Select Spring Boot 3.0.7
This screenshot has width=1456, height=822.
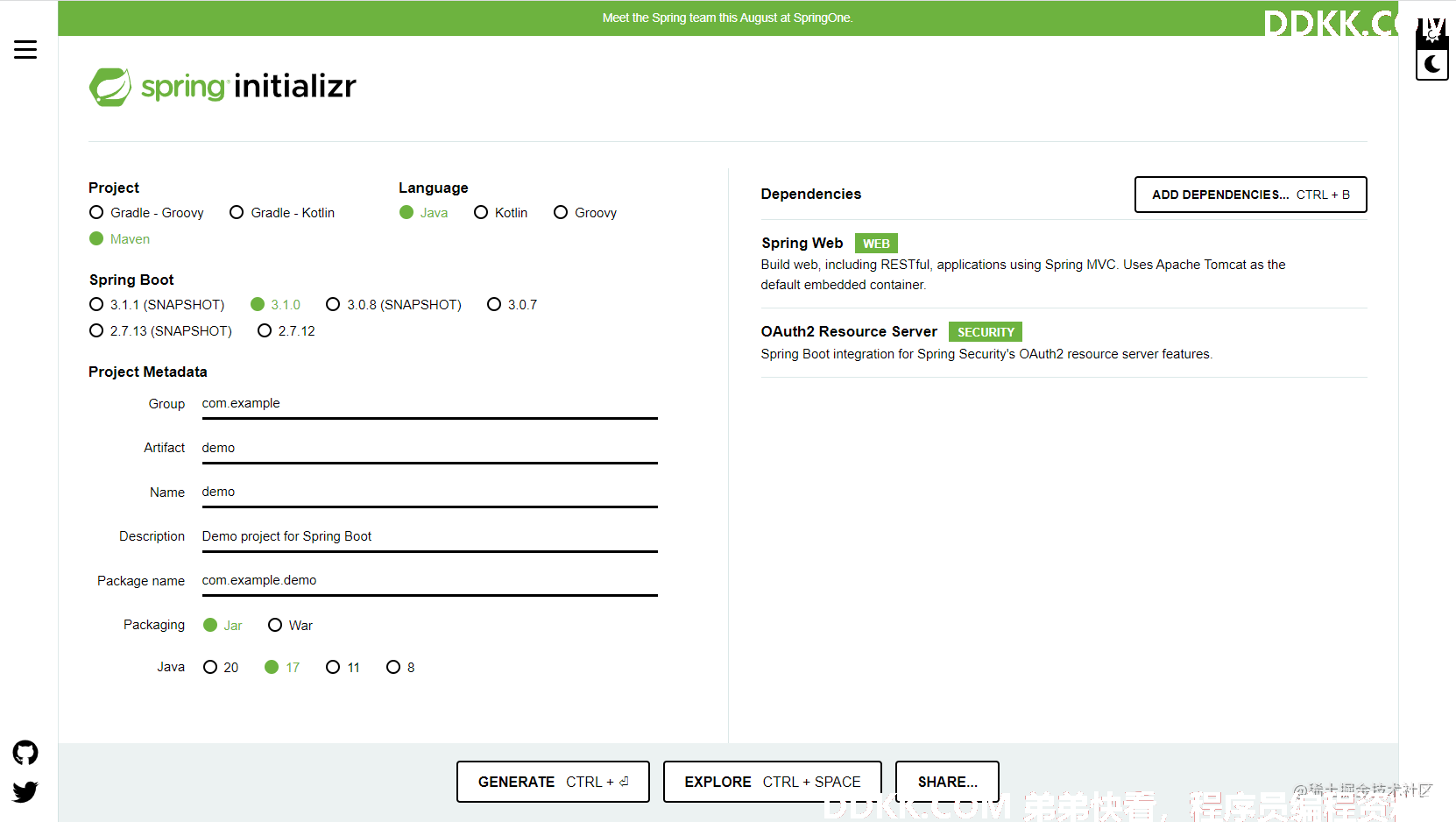512,305
